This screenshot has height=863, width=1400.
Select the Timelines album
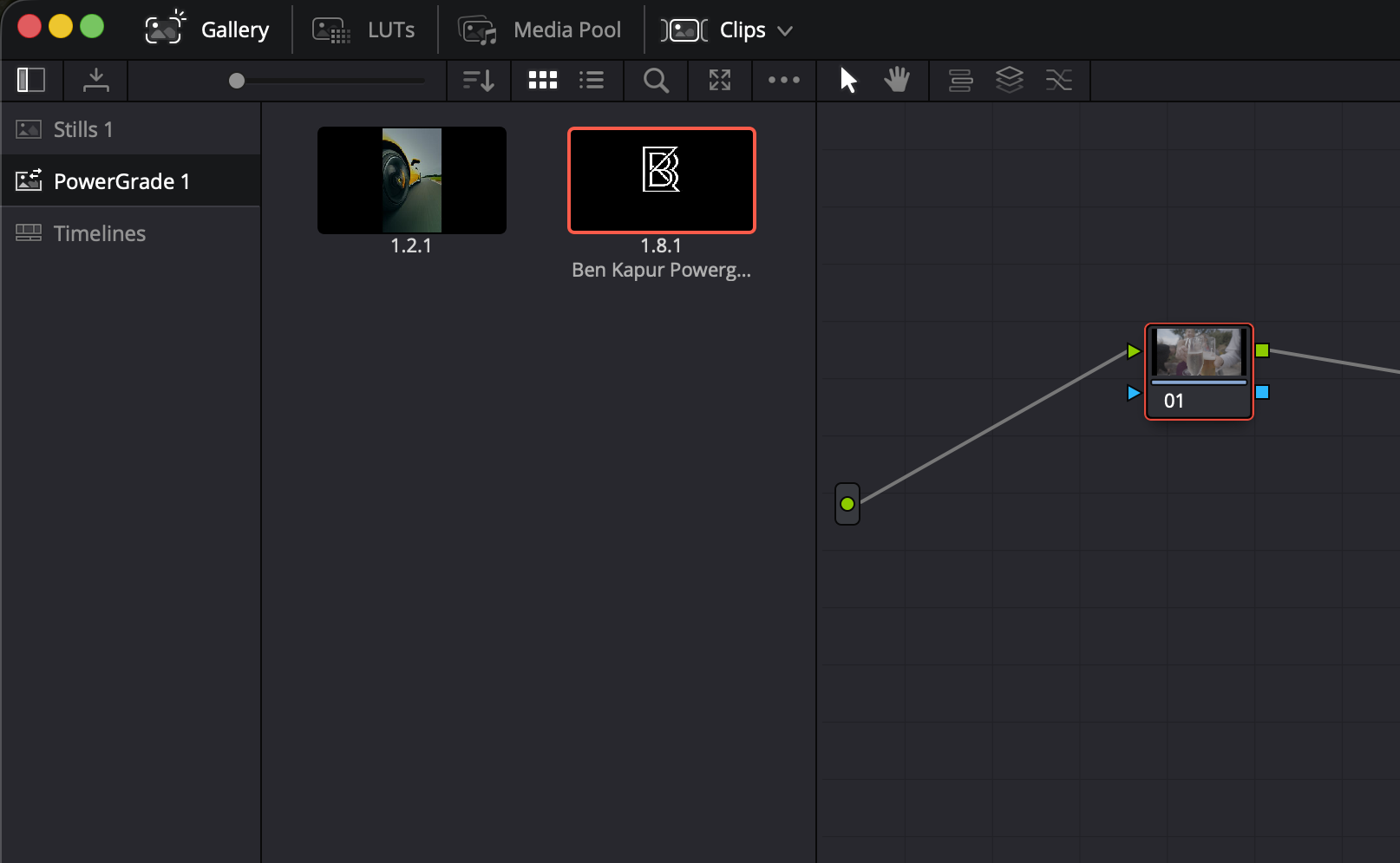pyautogui.click(x=131, y=233)
